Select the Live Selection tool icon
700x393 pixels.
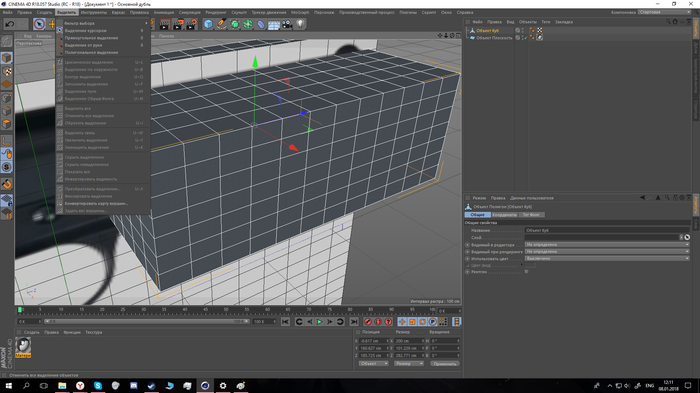click(x=39, y=24)
